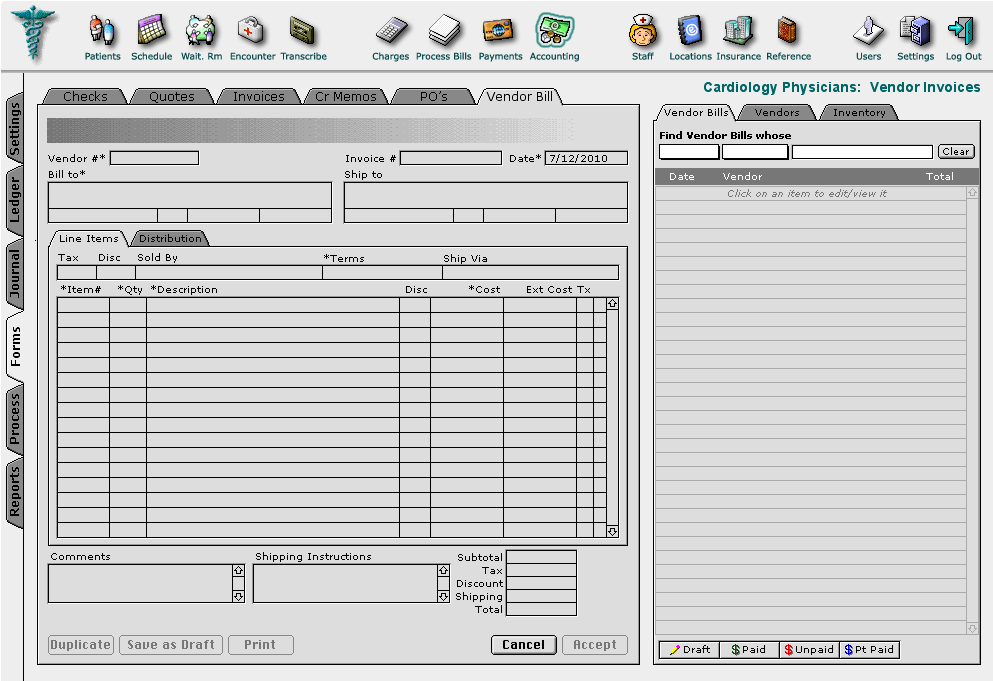
Task: Clear the vendor bill search
Action: (x=956, y=151)
